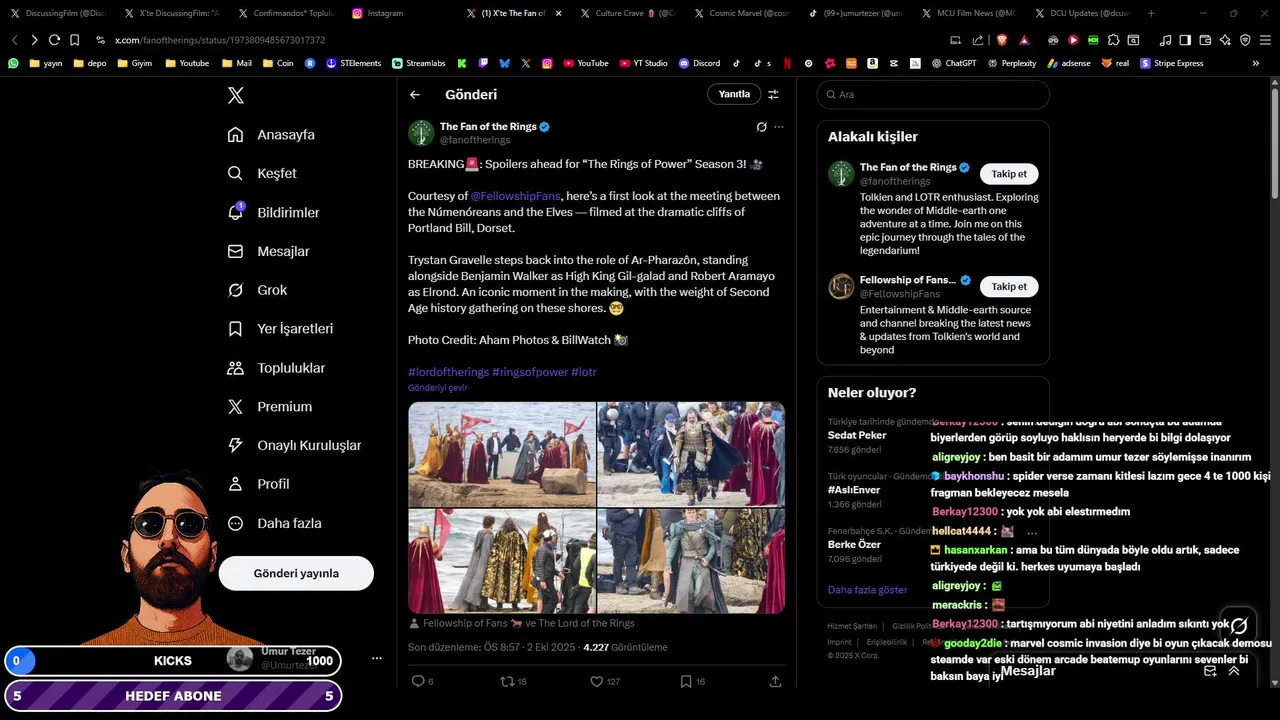
Task: Open Streamlabs bookmark
Action: 419,63
